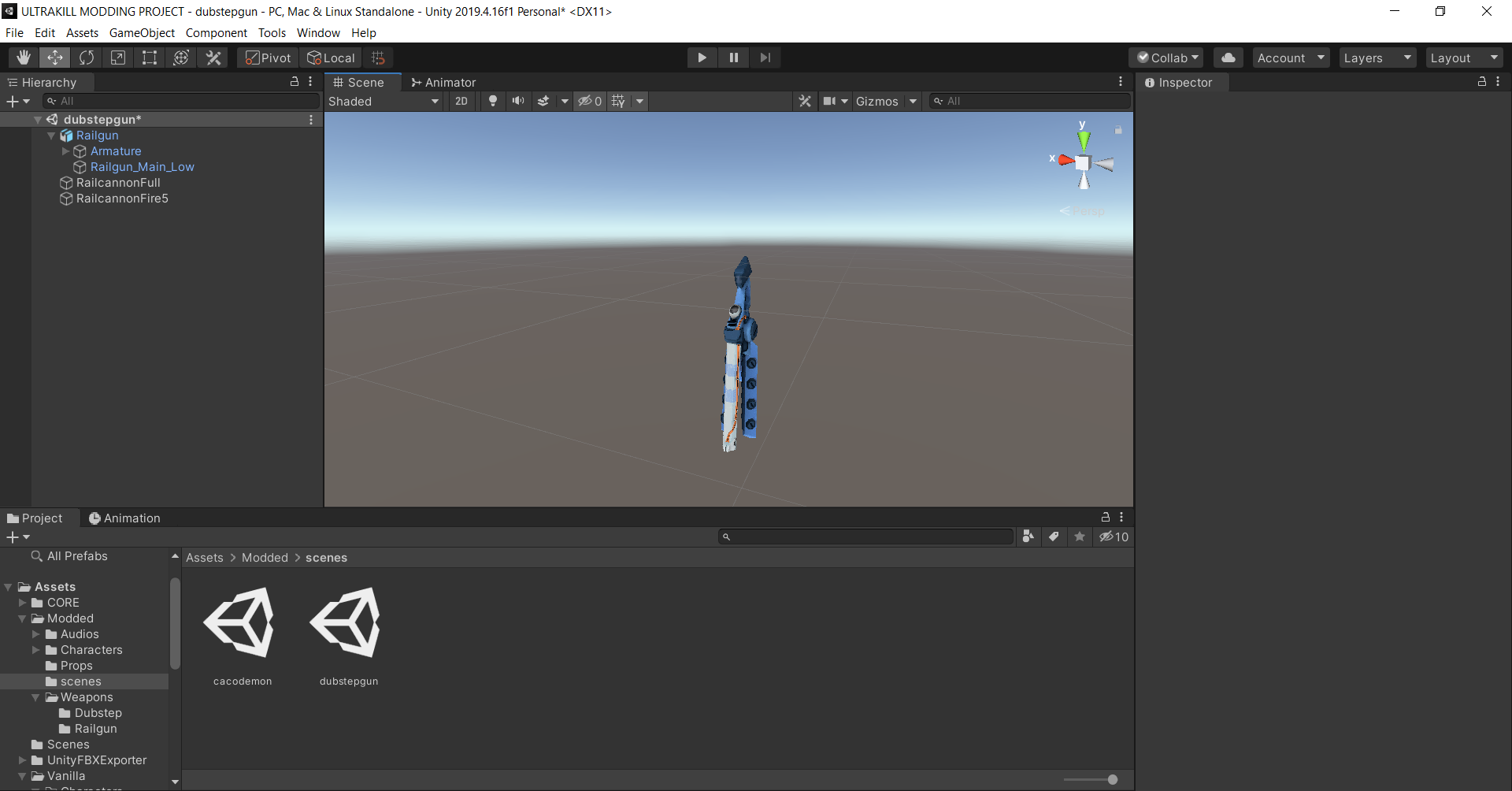Switch to the Animation tab

[x=124, y=518]
